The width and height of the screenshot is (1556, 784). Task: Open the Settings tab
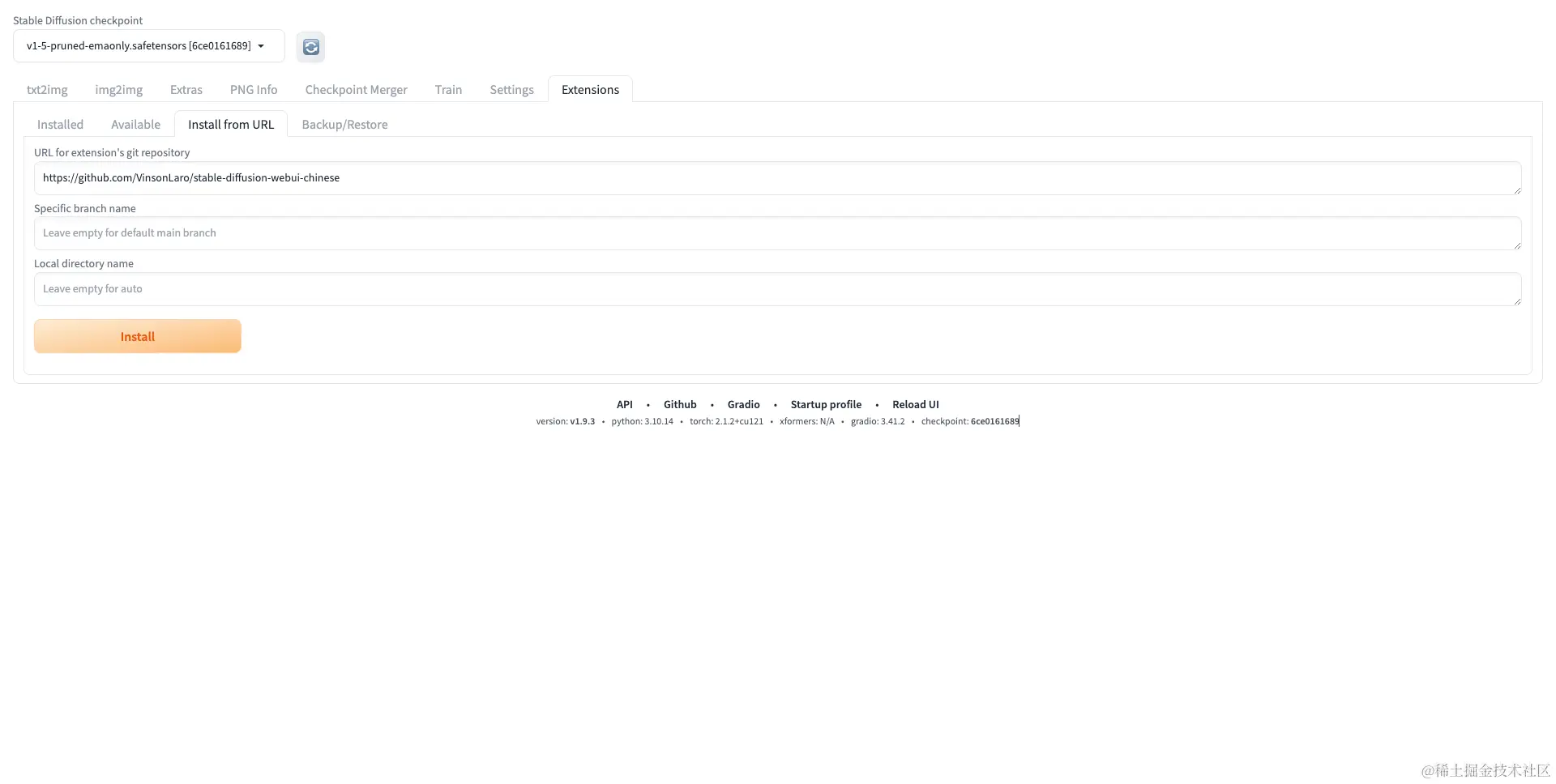click(x=511, y=89)
